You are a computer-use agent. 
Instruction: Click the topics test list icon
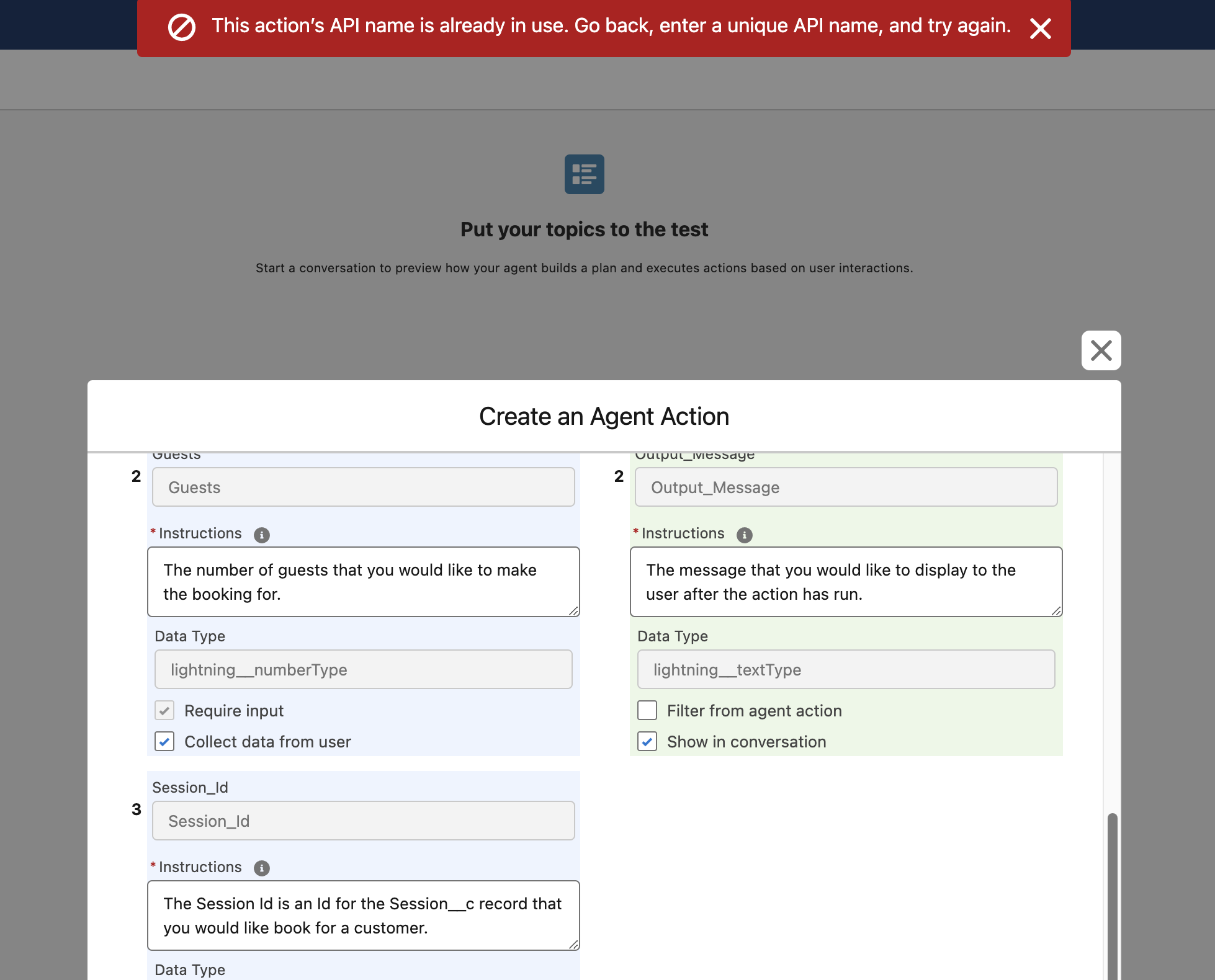coord(584,174)
